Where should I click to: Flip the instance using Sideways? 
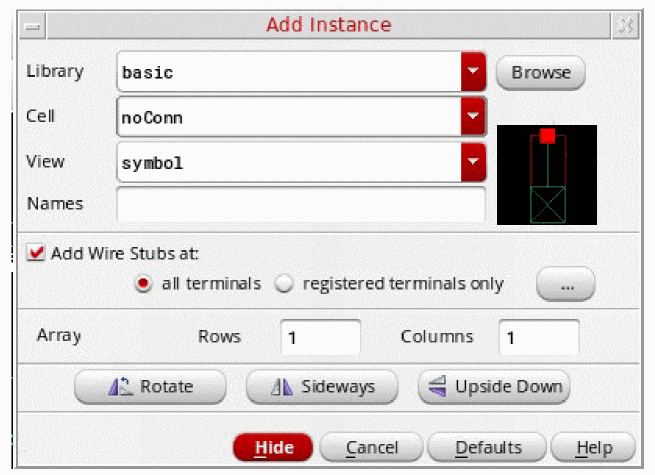321,386
